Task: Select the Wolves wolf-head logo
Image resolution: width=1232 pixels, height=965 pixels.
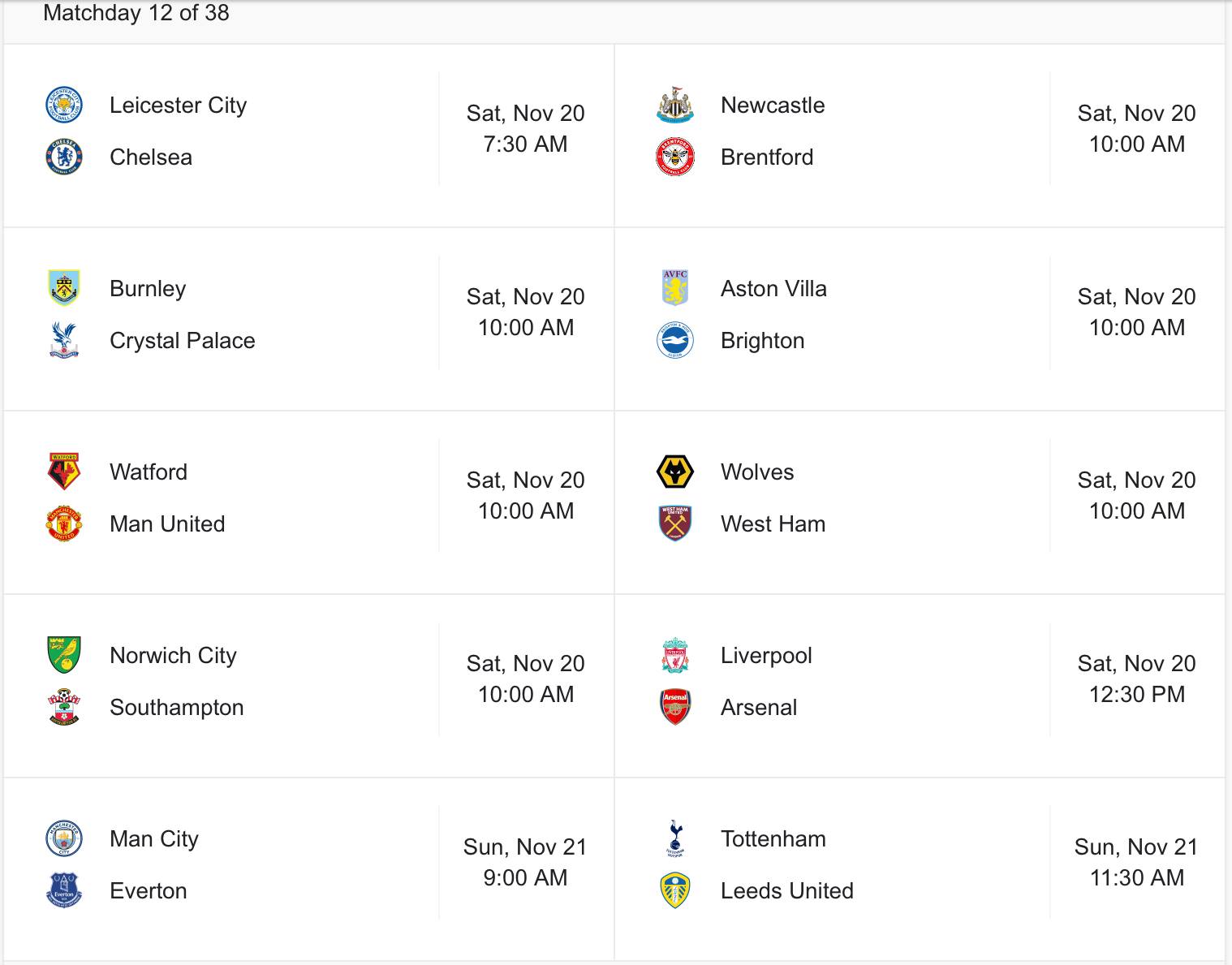Action: click(674, 472)
